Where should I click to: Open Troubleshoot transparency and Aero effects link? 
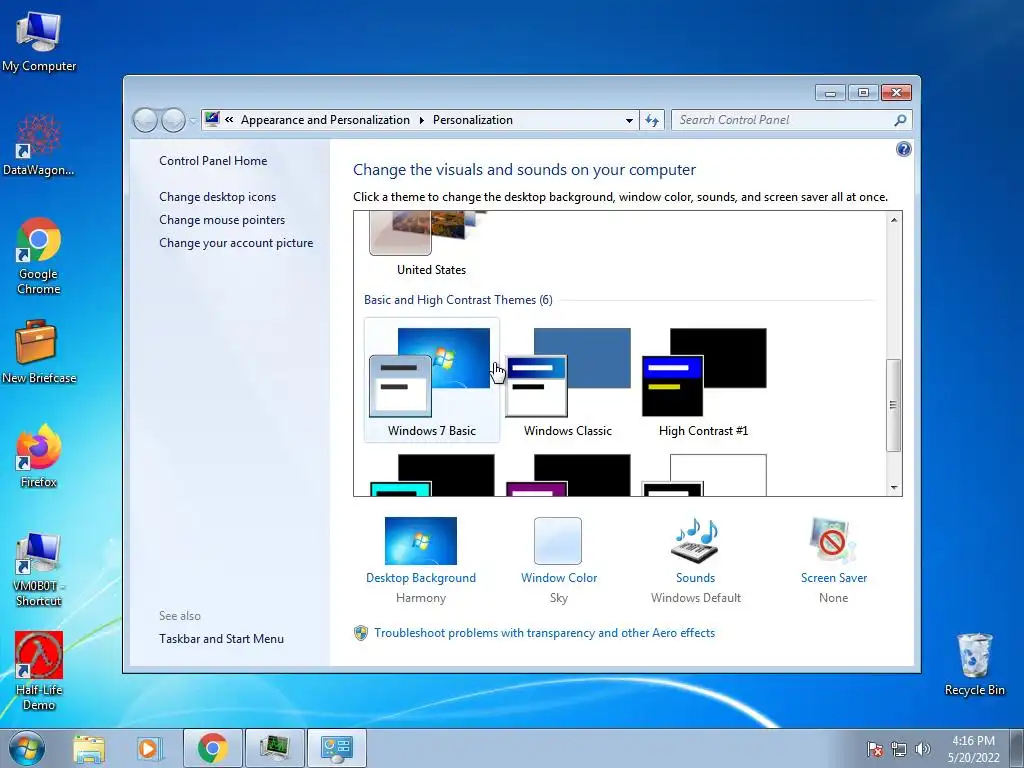click(544, 633)
